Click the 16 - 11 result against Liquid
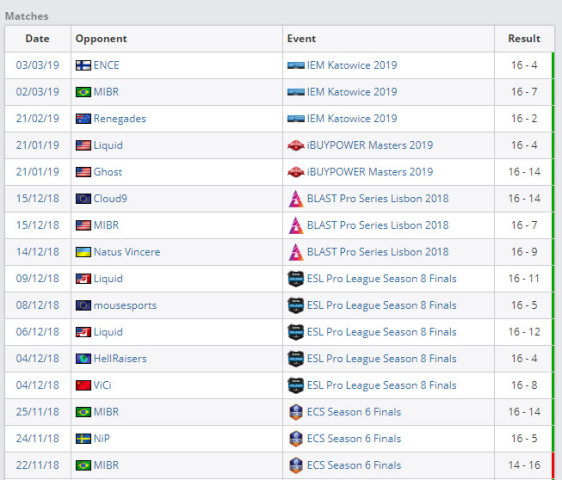The width and height of the screenshot is (562, 480). (x=524, y=279)
